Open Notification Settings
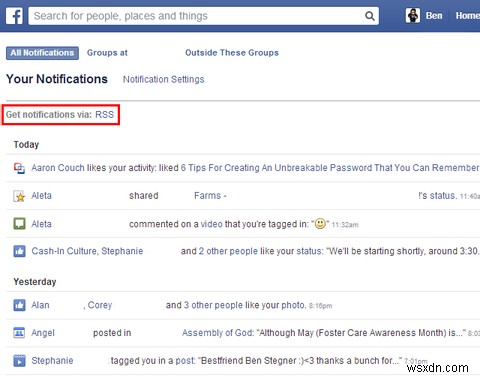 coord(163,79)
